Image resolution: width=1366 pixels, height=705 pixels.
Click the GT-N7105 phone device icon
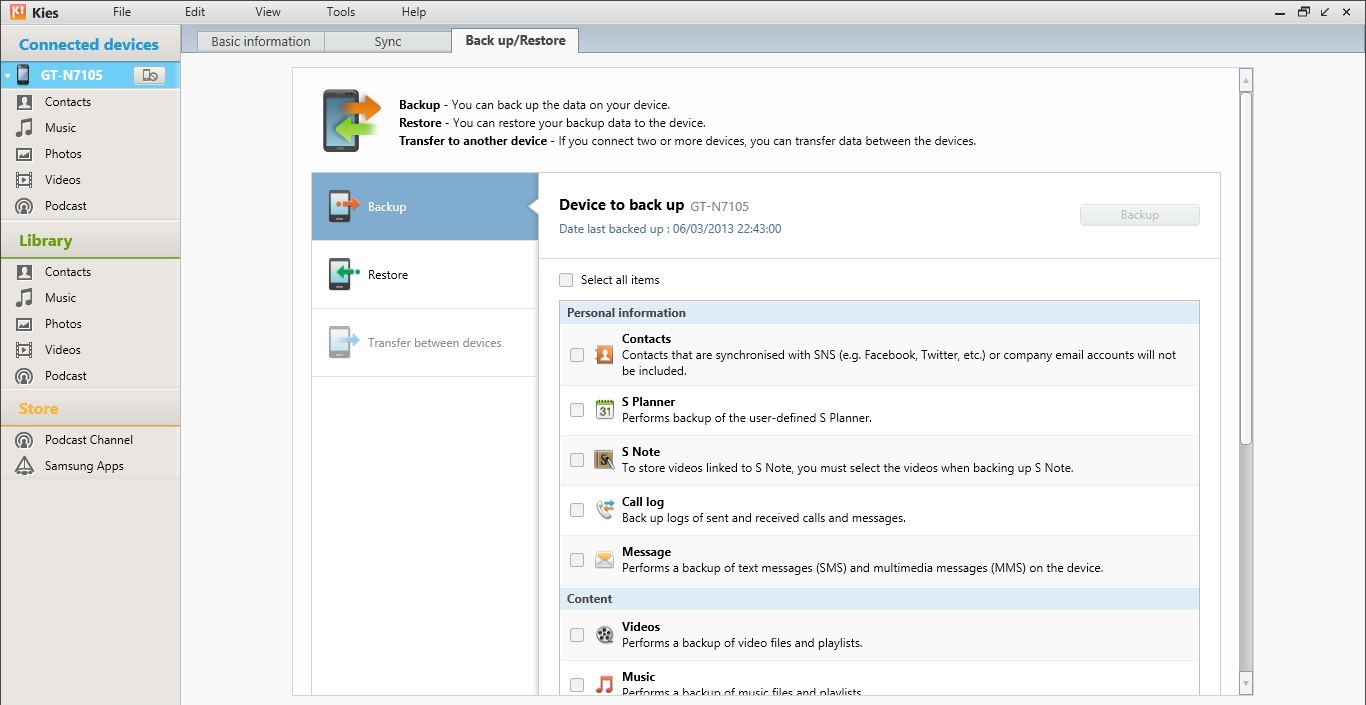[x=23, y=75]
